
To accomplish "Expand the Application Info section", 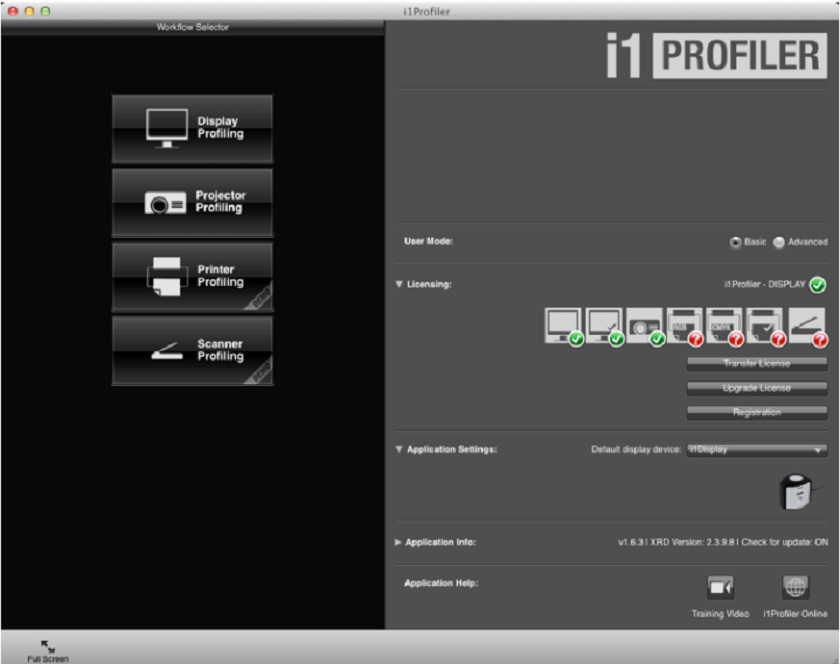I will 398,542.
